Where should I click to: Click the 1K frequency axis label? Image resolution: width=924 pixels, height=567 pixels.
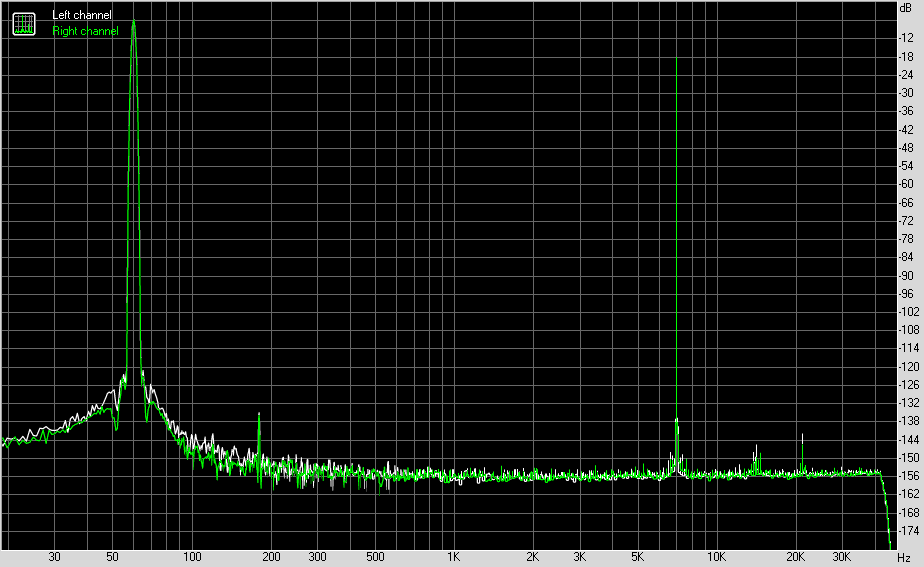453,556
